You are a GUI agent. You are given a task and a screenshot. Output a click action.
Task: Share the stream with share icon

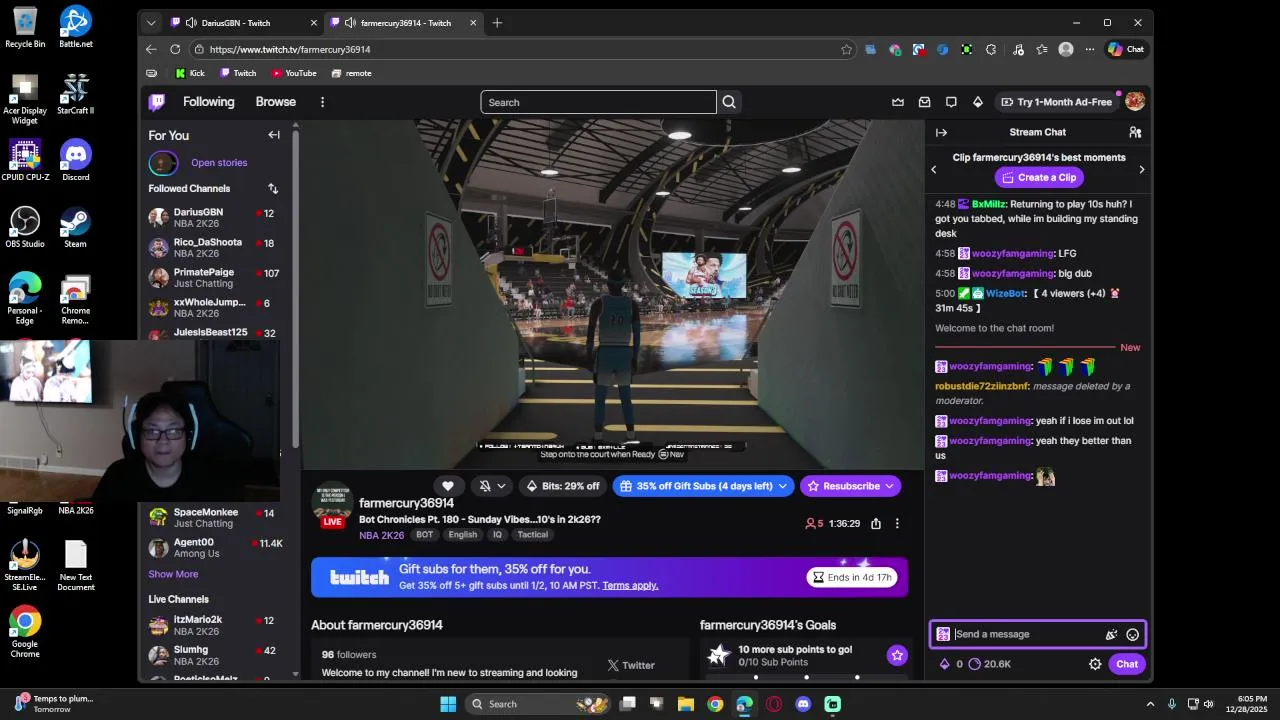(x=876, y=523)
